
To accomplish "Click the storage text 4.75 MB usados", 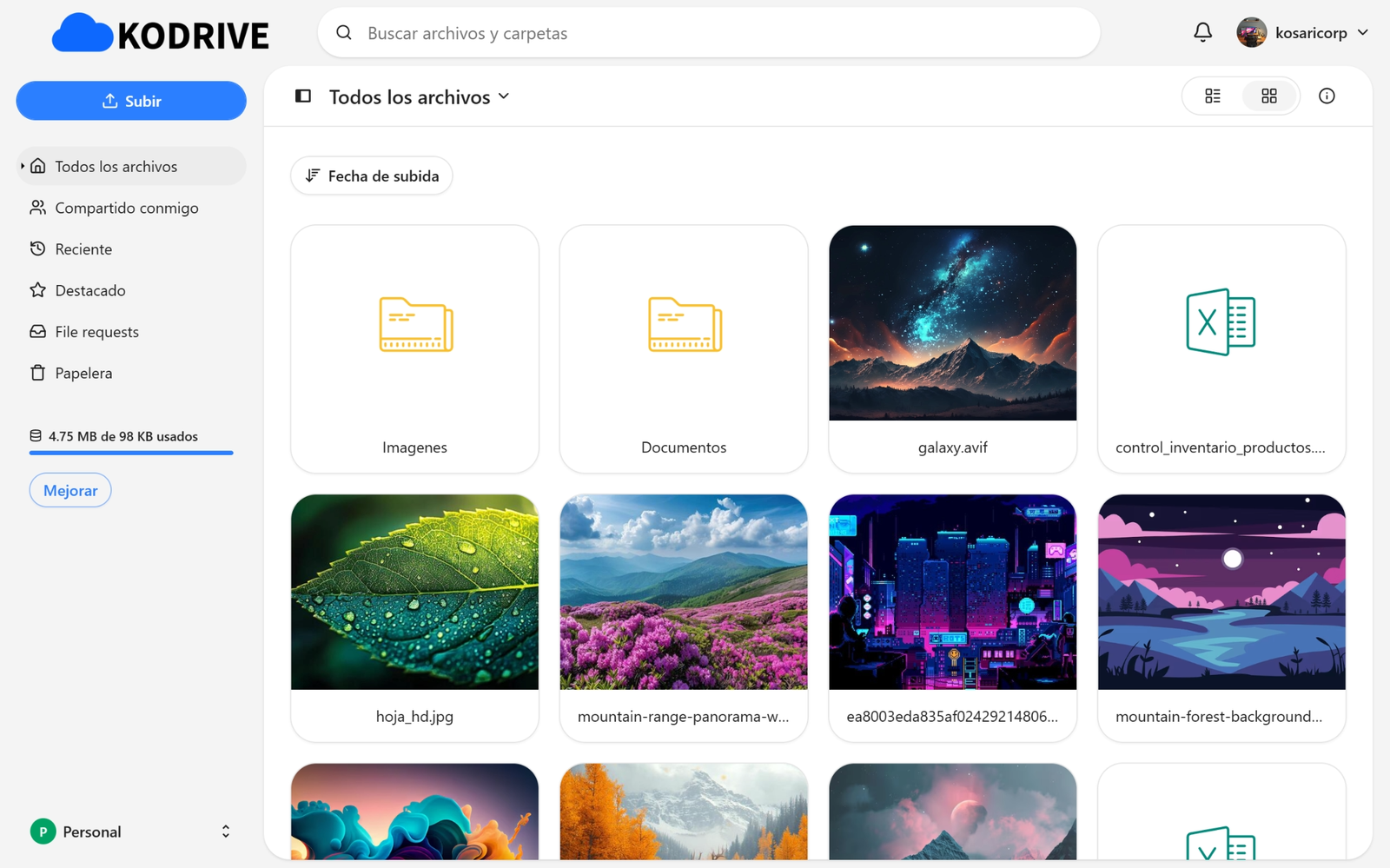I will click(x=123, y=436).
